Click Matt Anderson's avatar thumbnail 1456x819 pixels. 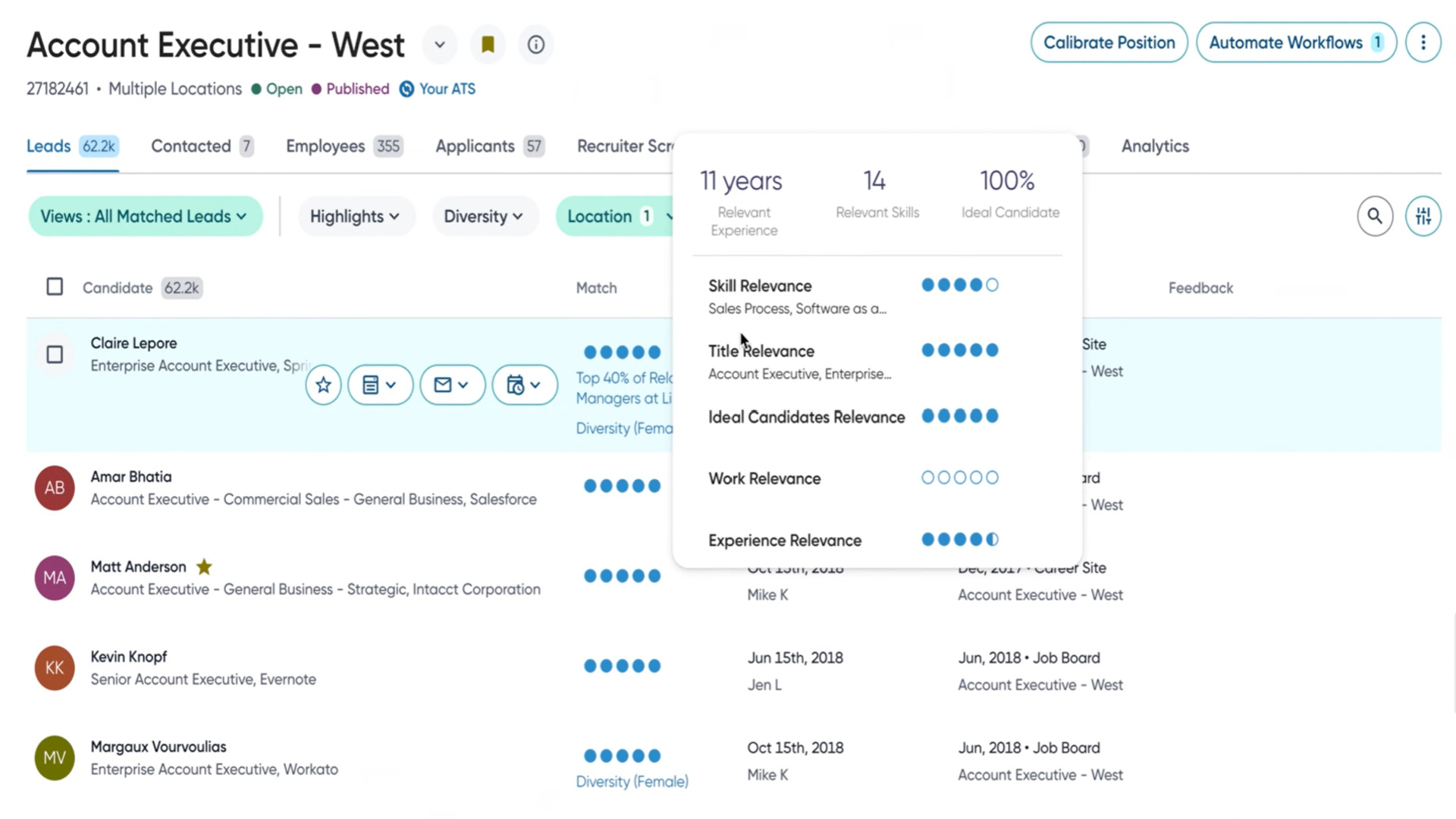(54, 578)
